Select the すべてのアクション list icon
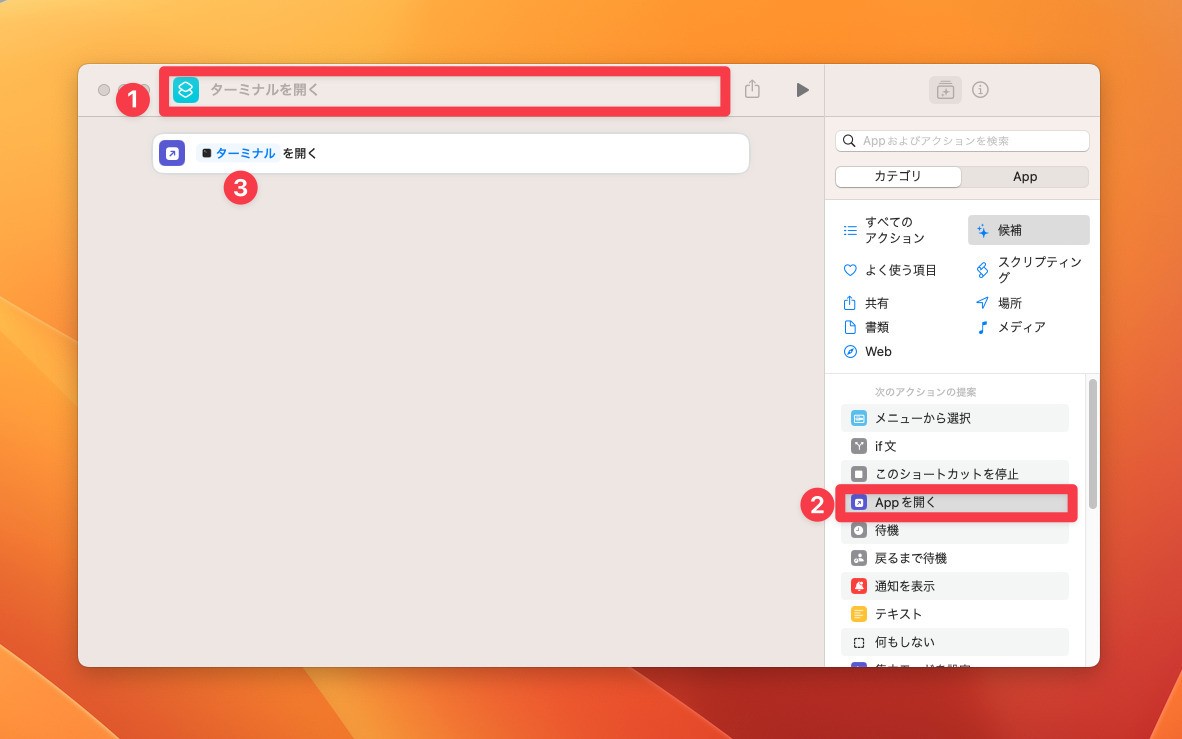The width and height of the screenshot is (1182, 739). click(850, 229)
